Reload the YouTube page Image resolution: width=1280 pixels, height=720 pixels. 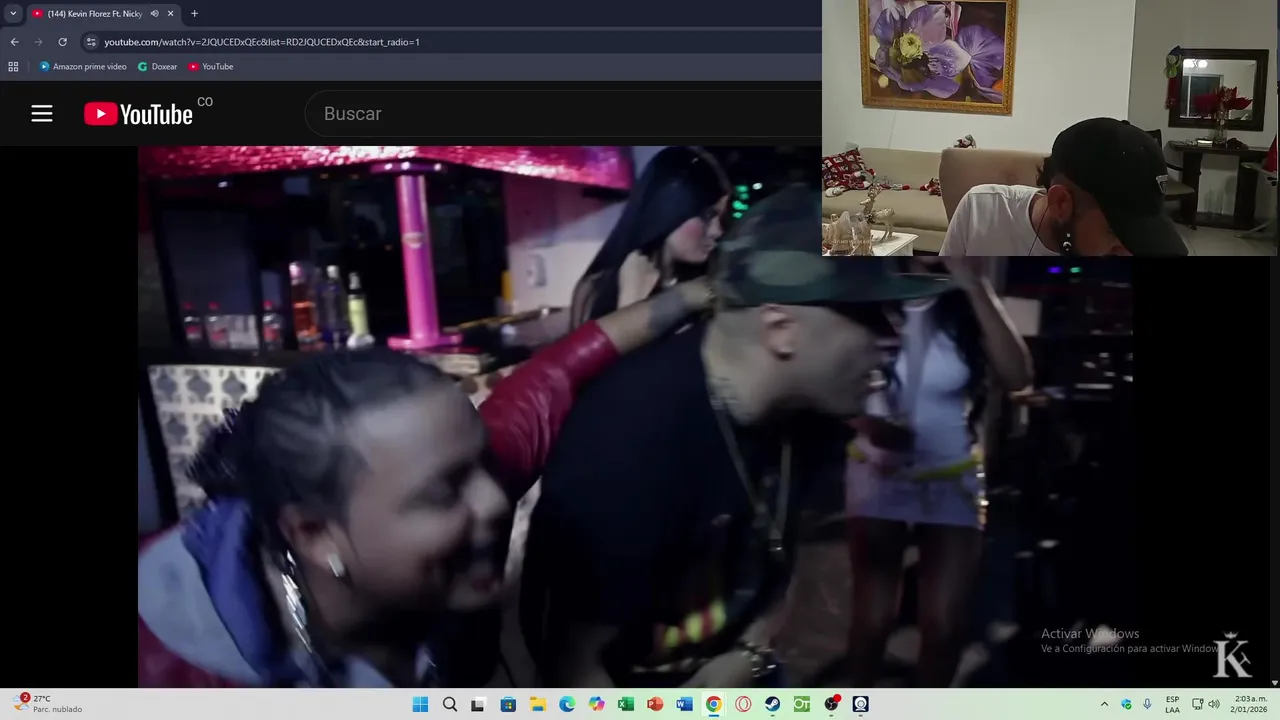(62, 42)
